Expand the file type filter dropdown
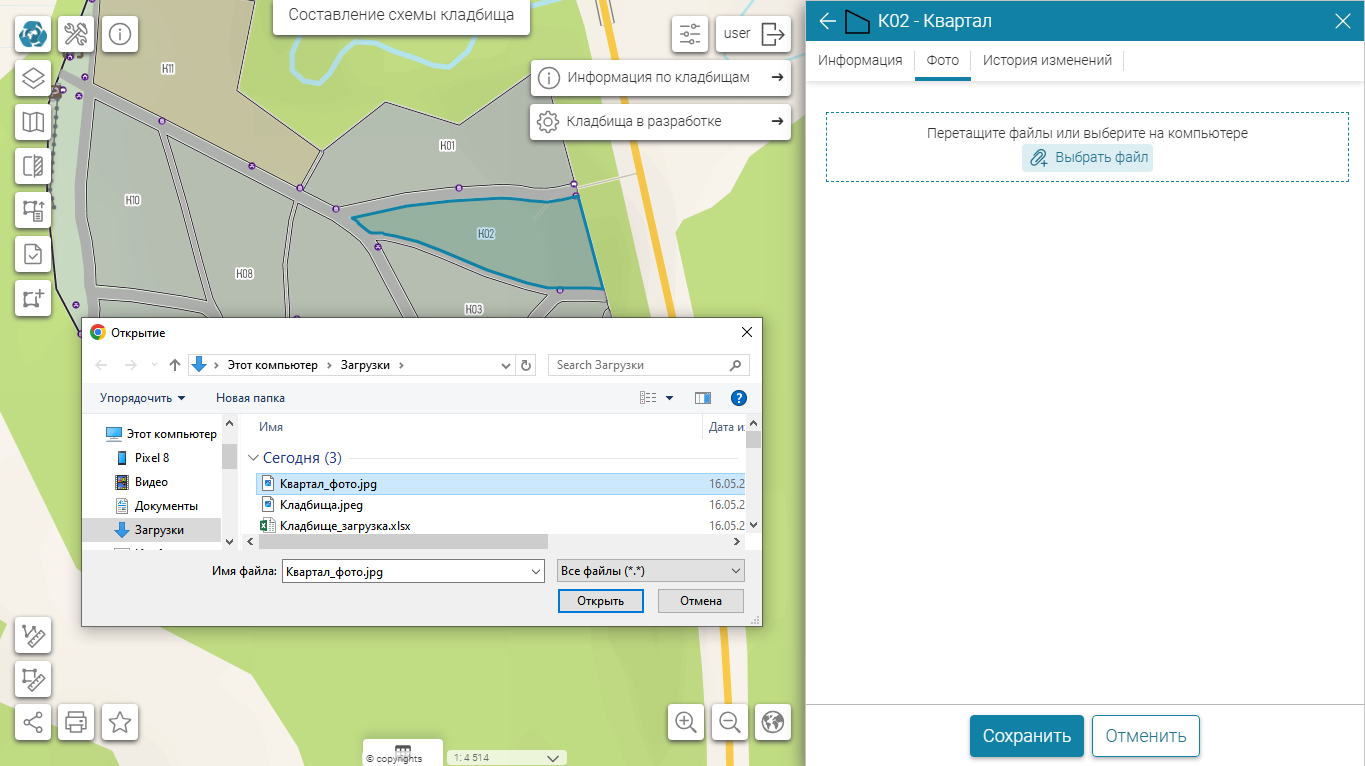1365x766 pixels. pos(650,571)
